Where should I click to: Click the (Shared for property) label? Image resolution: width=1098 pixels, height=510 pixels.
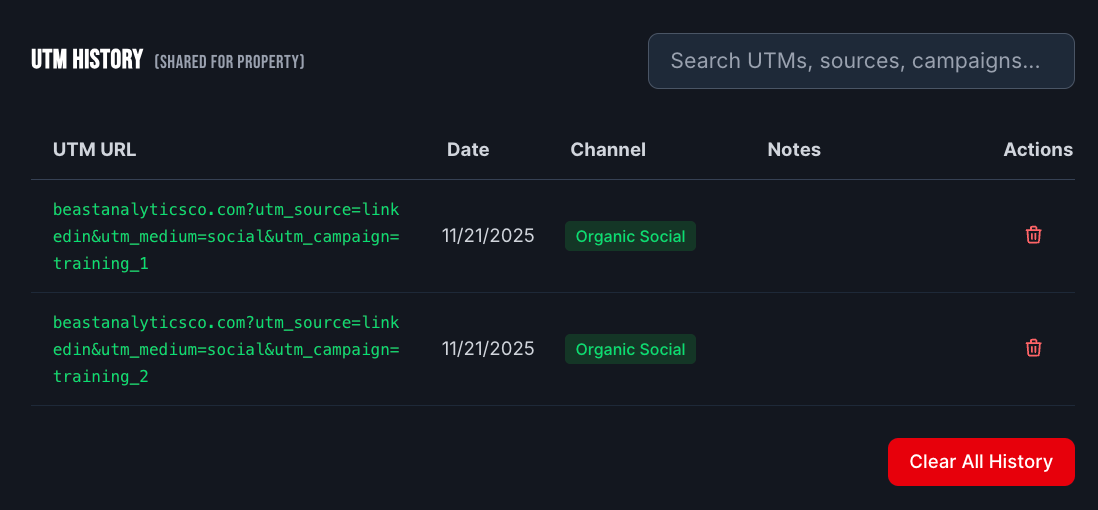[230, 62]
